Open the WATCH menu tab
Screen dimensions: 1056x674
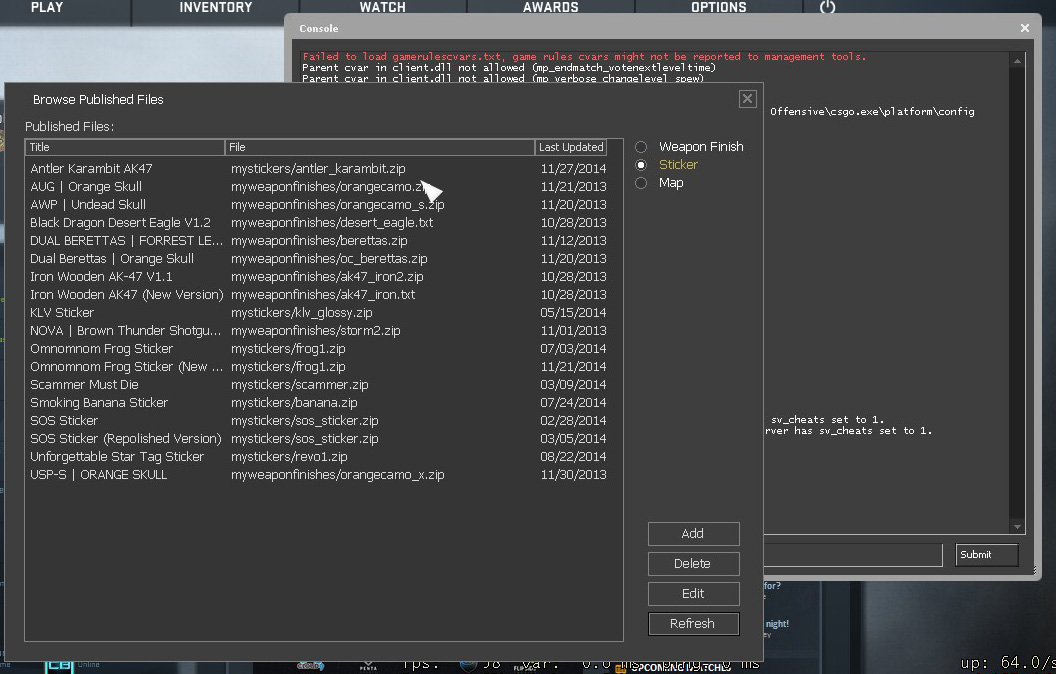tap(383, 7)
